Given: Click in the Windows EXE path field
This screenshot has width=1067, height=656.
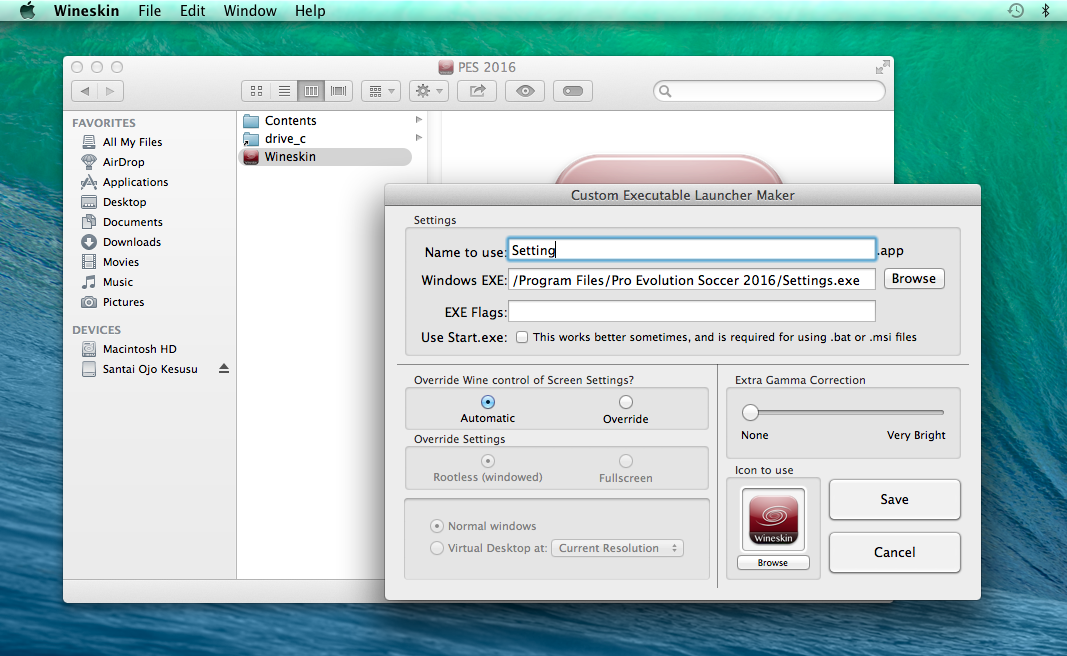Looking at the screenshot, I should point(691,280).
